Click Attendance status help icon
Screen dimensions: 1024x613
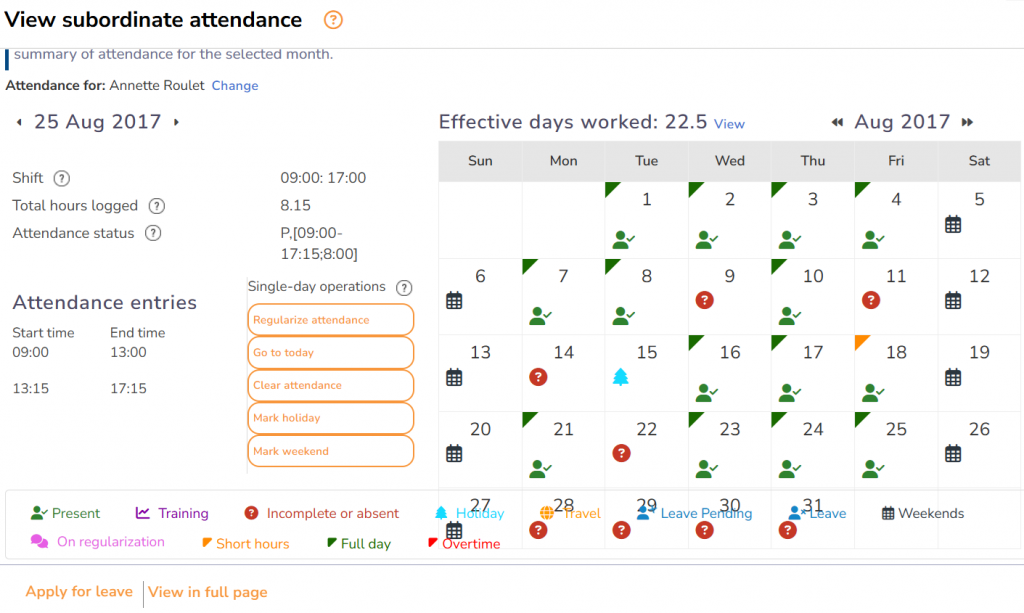[x=152, y=233]
